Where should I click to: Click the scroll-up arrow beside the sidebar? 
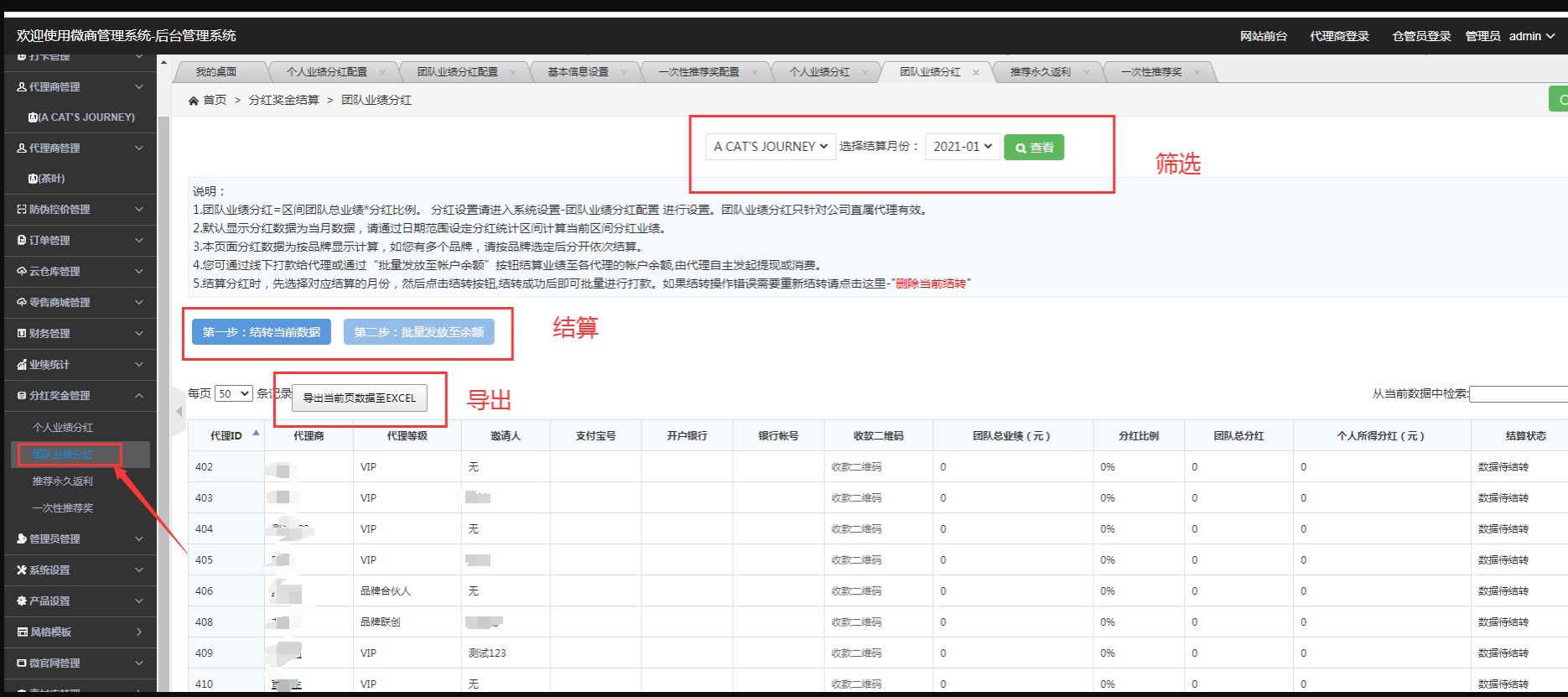coord(164,63)
